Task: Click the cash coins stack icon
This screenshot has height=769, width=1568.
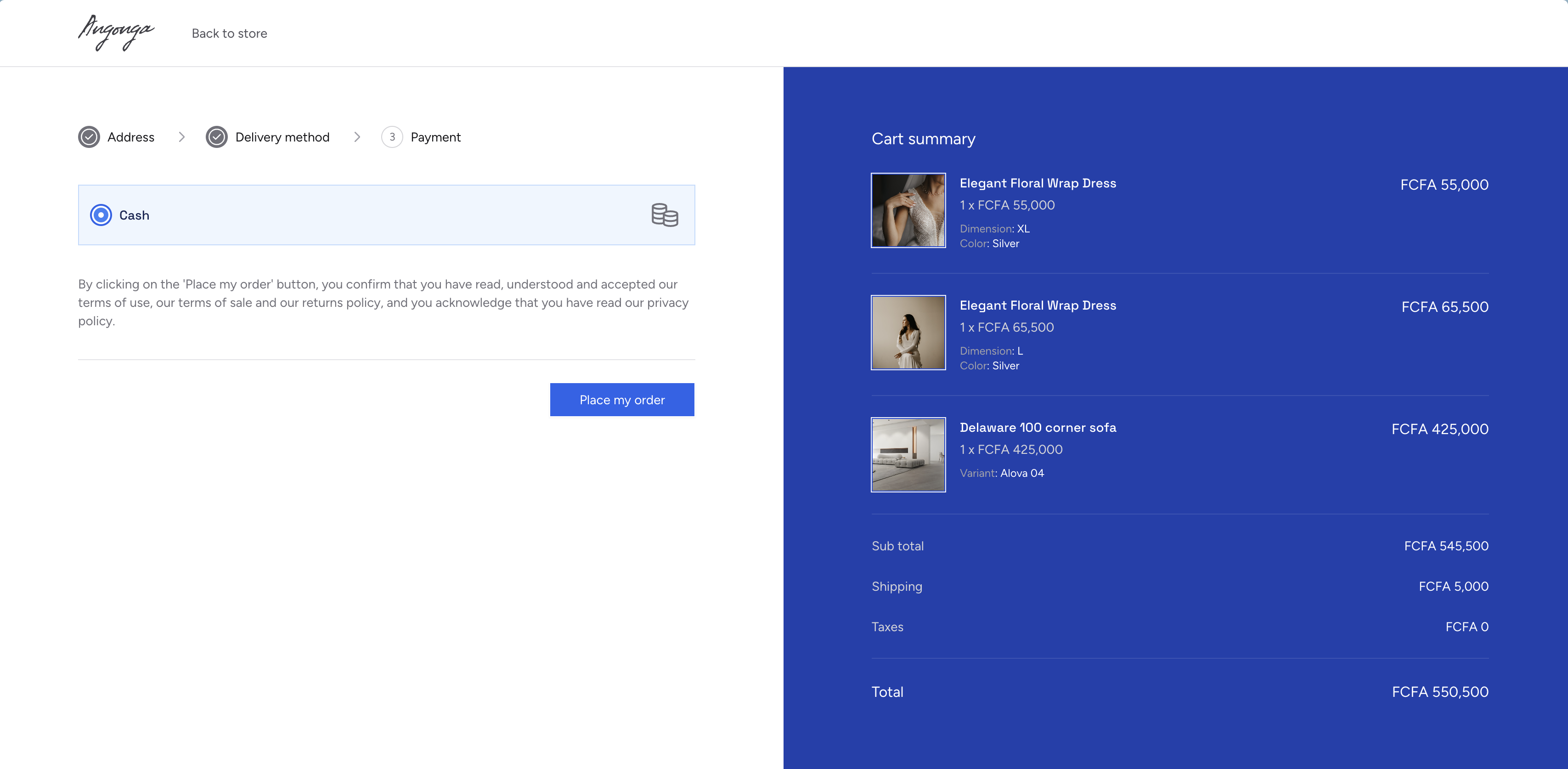Action: click(664, 215)
